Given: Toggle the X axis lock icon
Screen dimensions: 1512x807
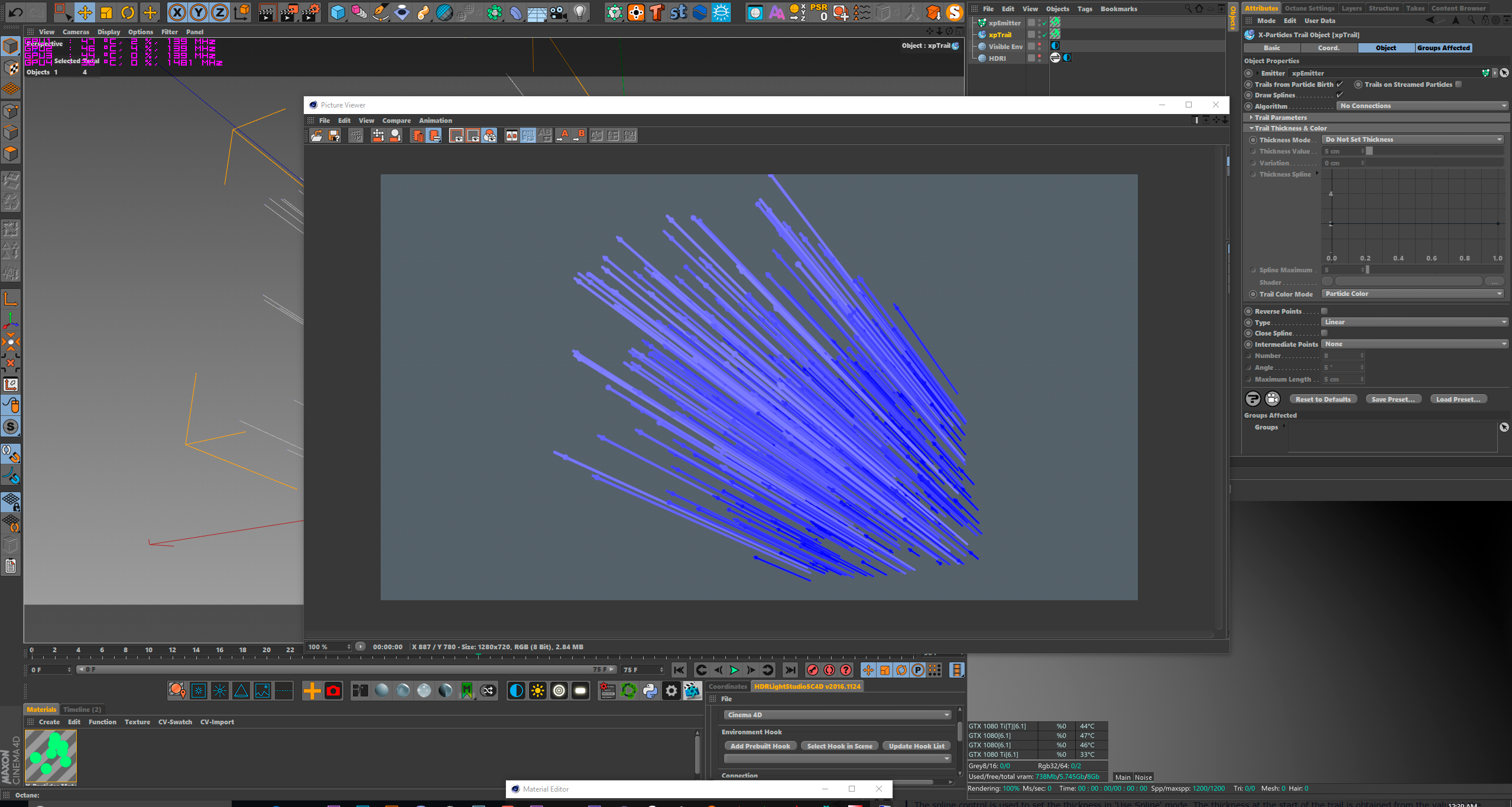Looking at the screenshot, I should coord(177,12).
